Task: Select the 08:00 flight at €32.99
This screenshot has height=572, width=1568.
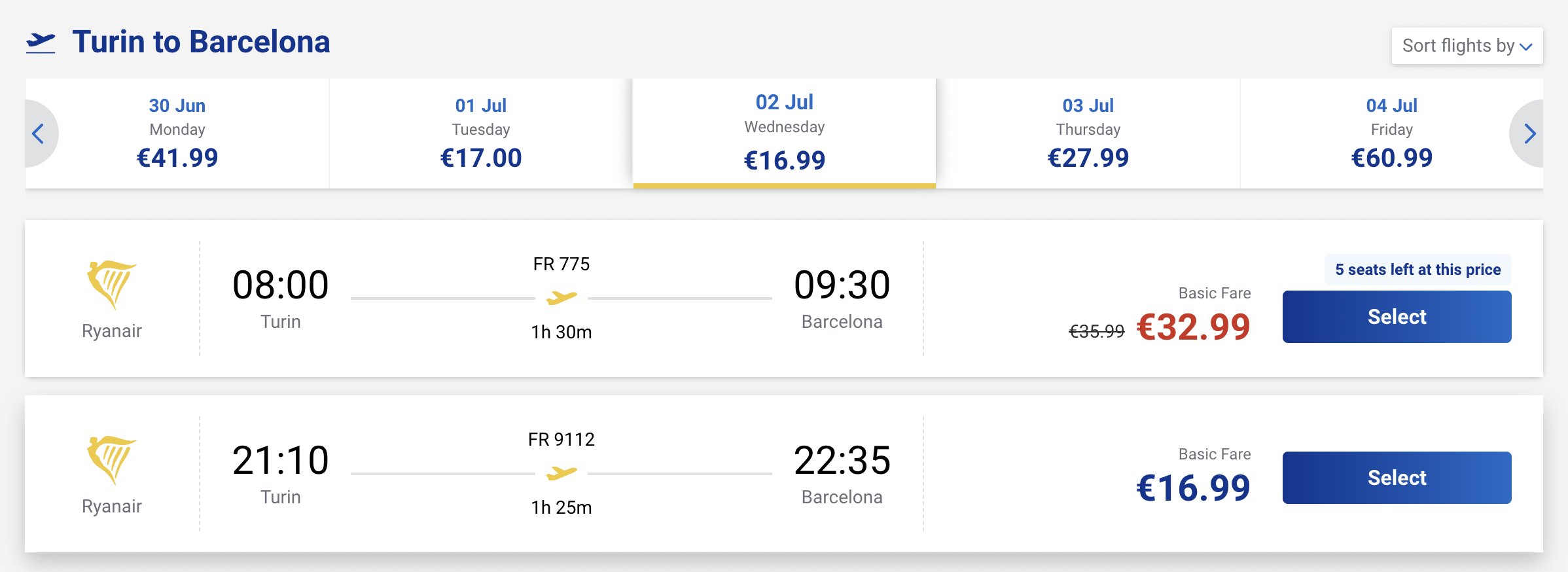Action: point(1397,317)
